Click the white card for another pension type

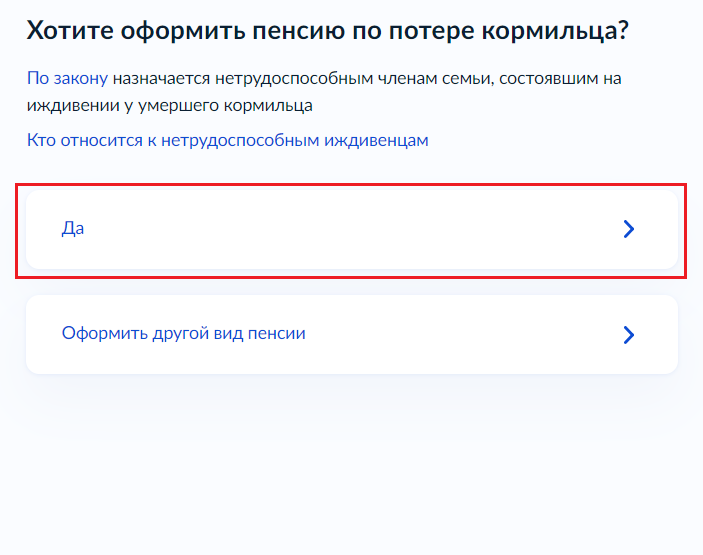click(x=351, y=334)
